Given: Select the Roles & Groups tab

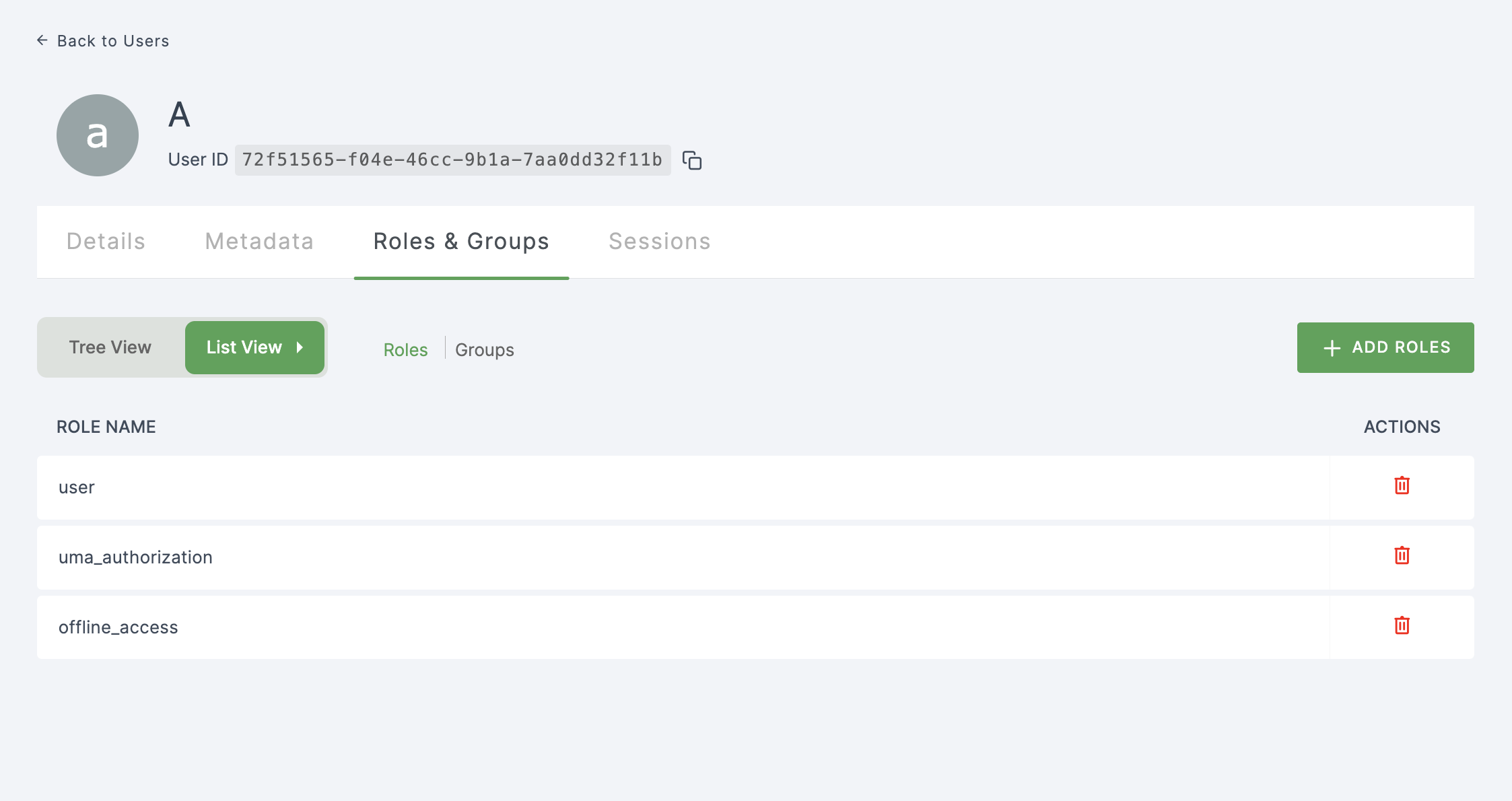Looking at the screenshot, I should 461,242.
